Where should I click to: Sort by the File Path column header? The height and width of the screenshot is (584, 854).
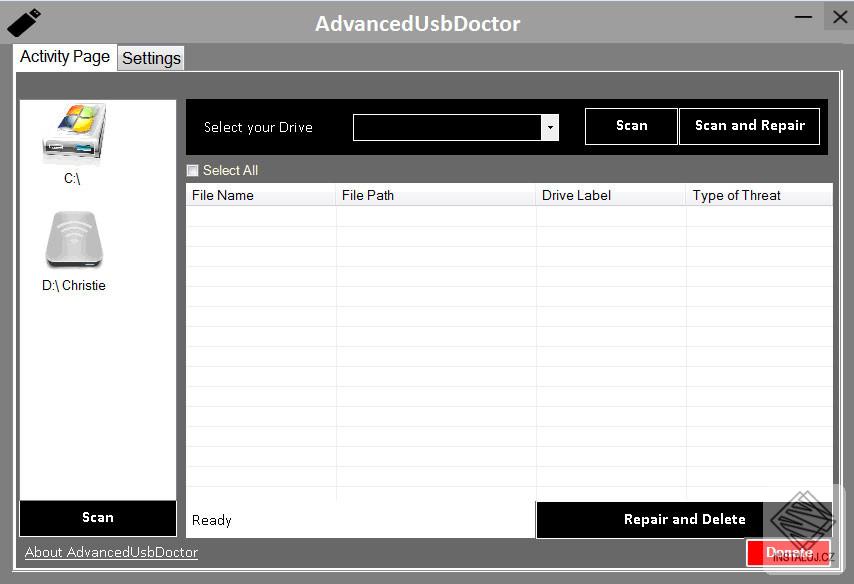pyautogui.click(x=436, y=195)
